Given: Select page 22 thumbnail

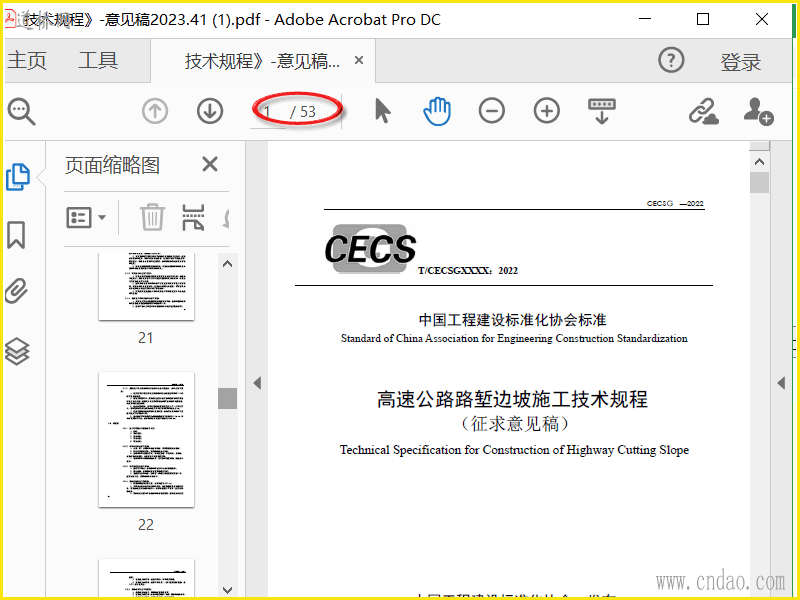Looking at the screenshot, I should 146,439.
